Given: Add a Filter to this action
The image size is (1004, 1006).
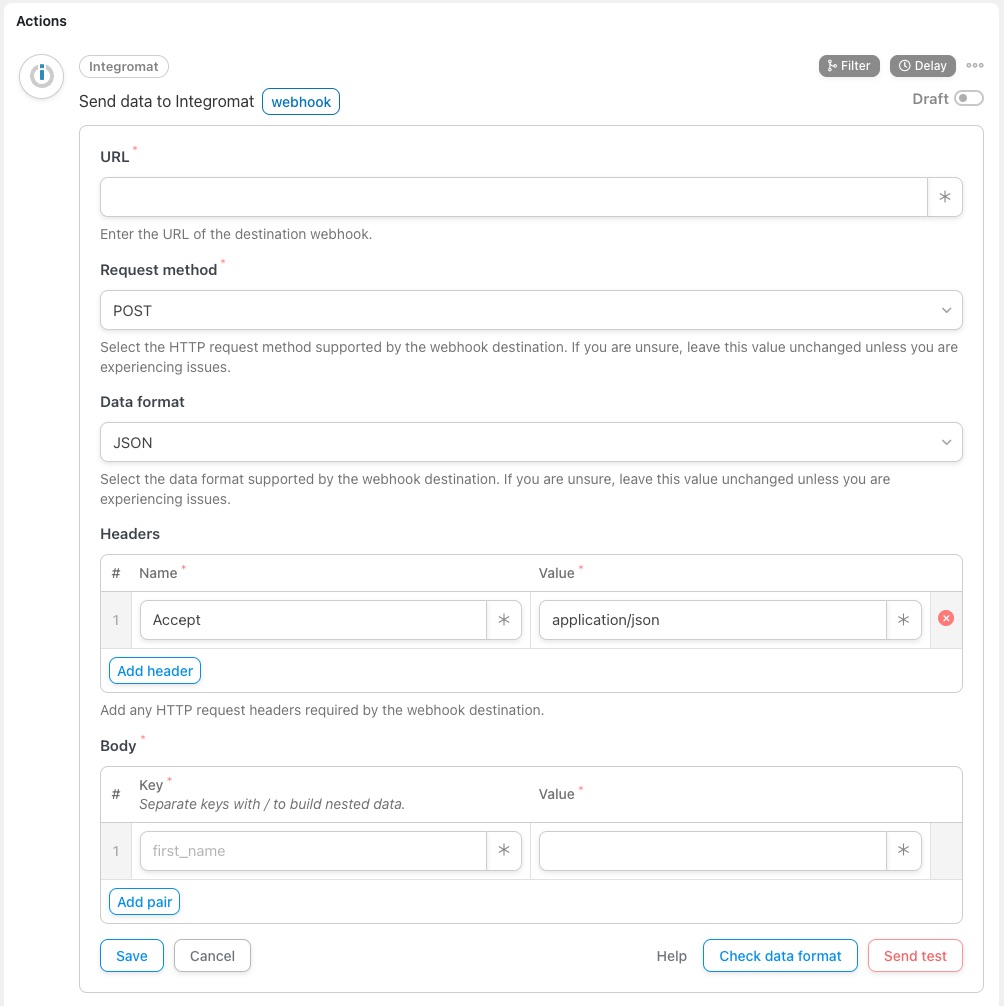Looking at the screenshot, I should click(849, 66).
